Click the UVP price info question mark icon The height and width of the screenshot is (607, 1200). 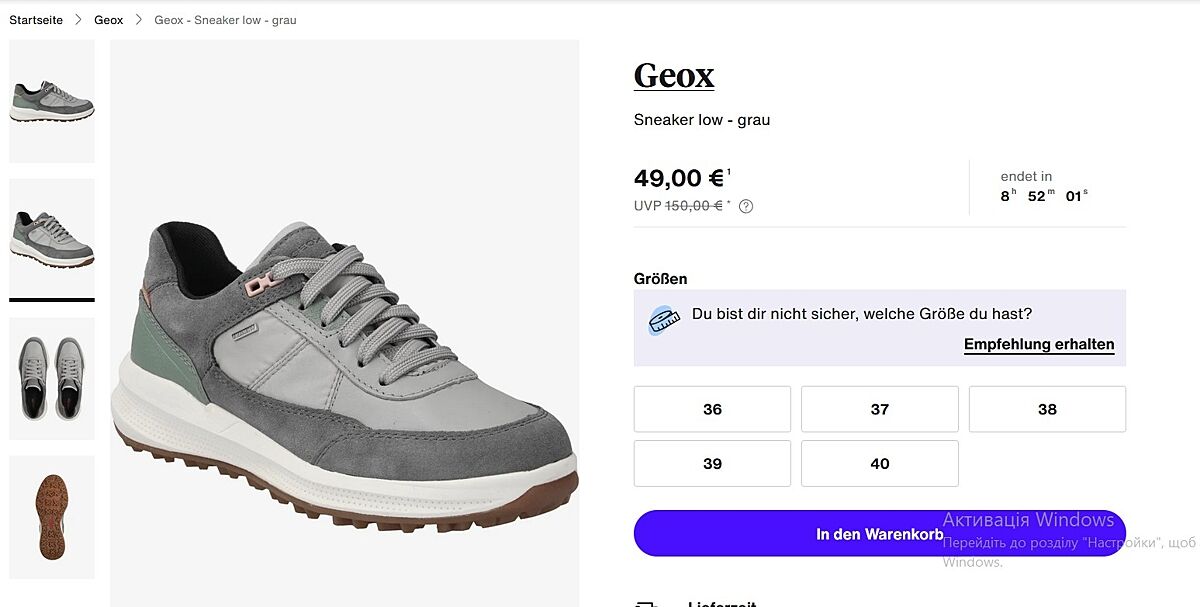click(x=746, y=207)
